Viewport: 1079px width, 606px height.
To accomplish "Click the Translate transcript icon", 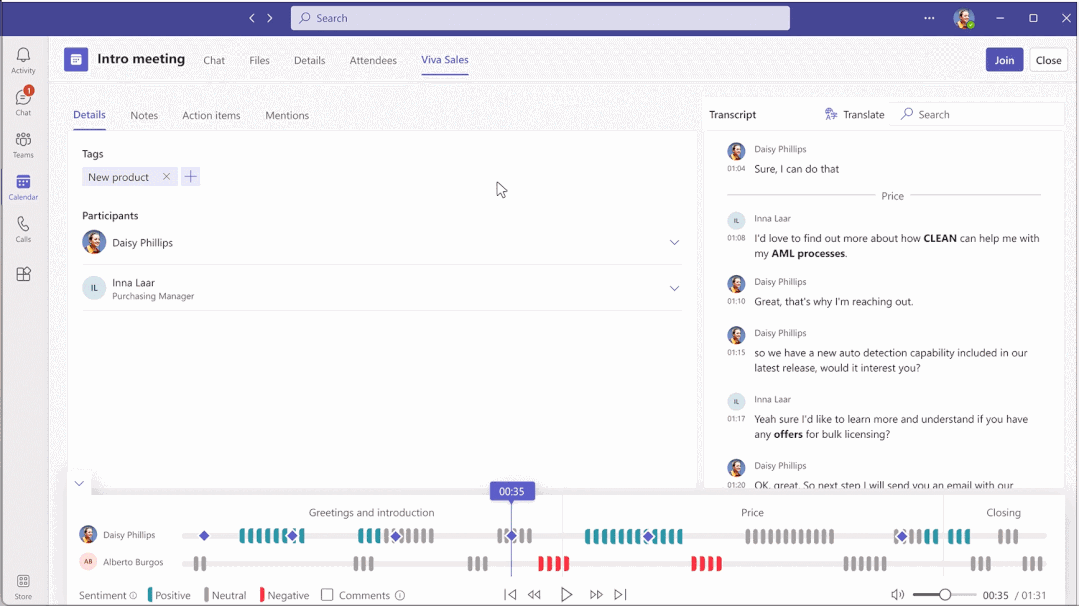I will click(831, 114).
